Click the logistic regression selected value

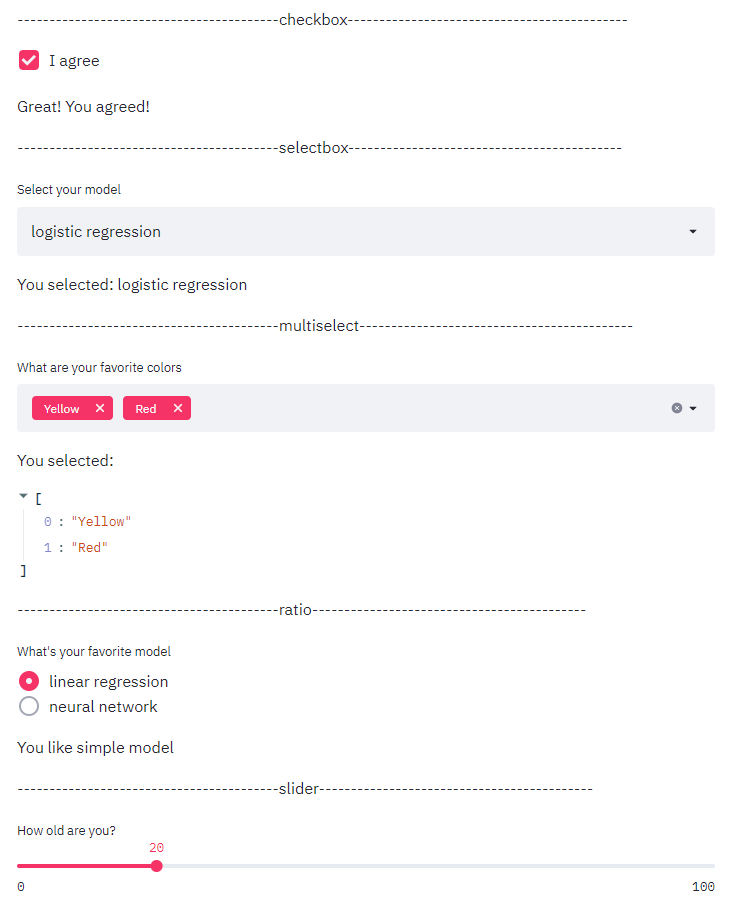click(x=96, y=232)
